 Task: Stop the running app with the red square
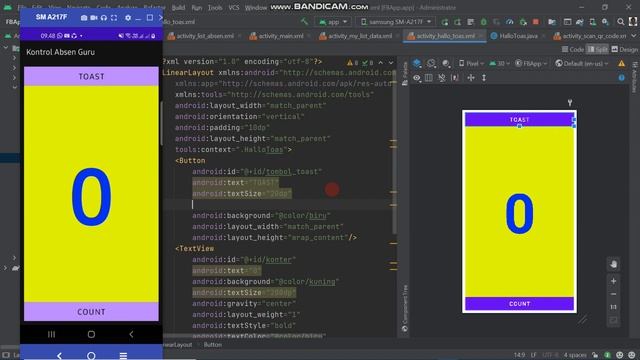coord(536,22)
